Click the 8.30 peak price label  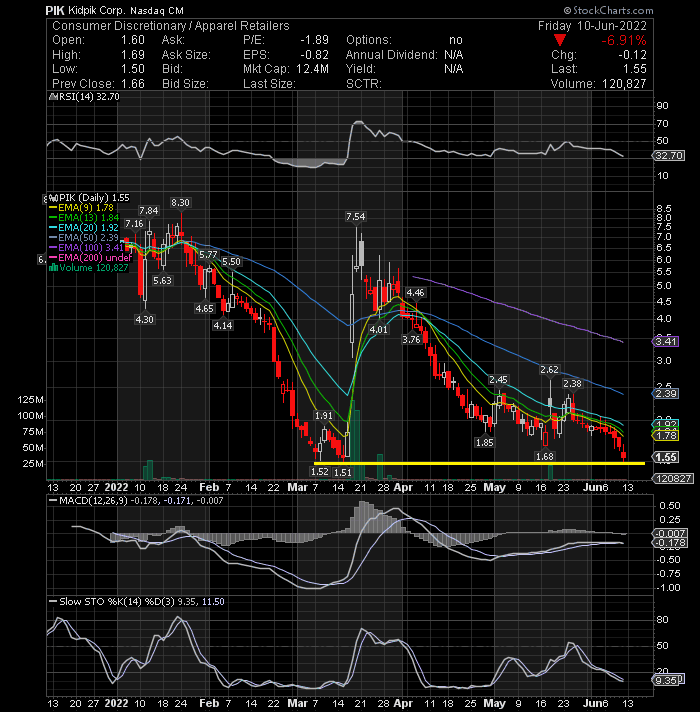180,203
